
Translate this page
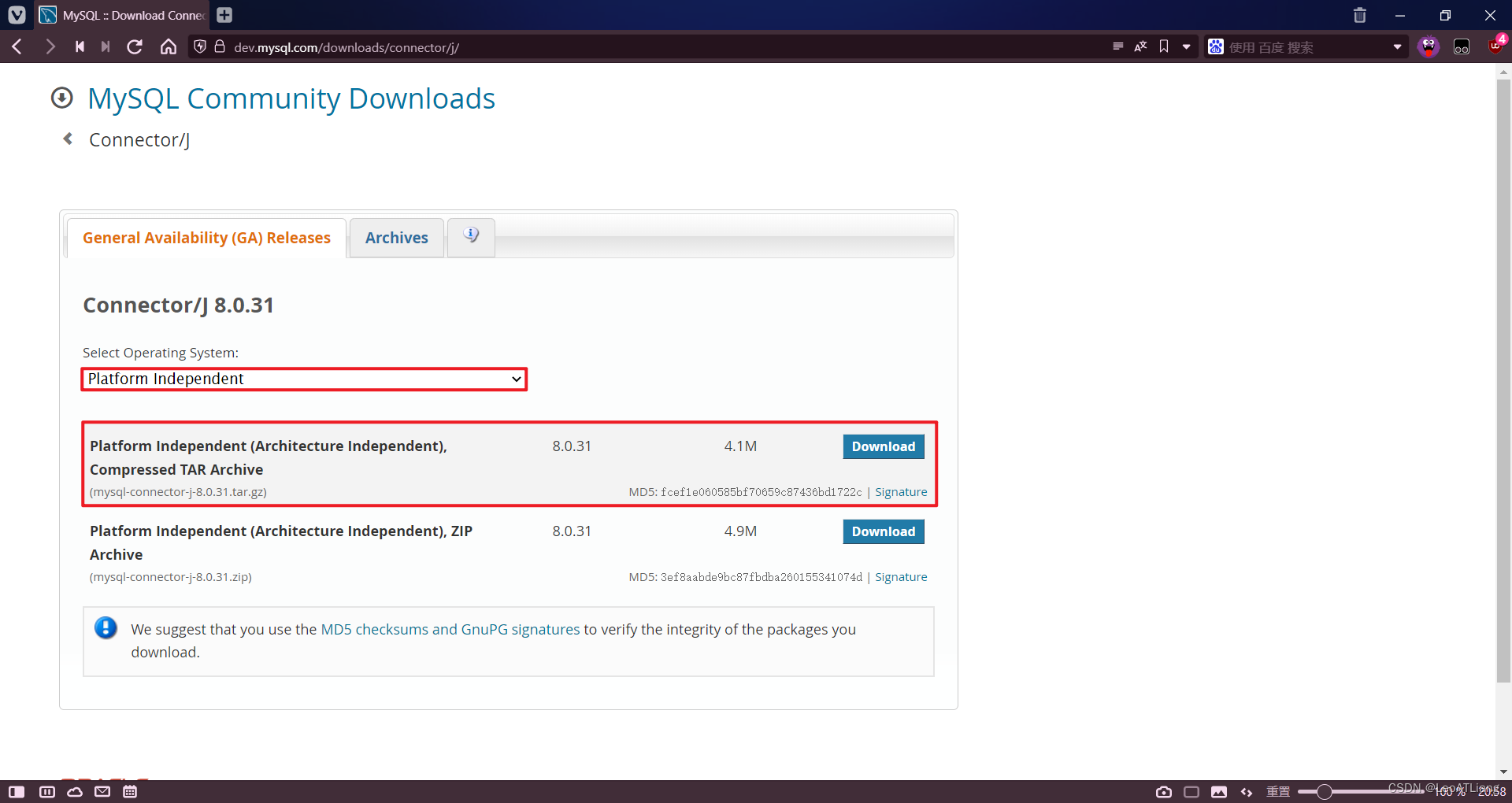pos(1140,47)
